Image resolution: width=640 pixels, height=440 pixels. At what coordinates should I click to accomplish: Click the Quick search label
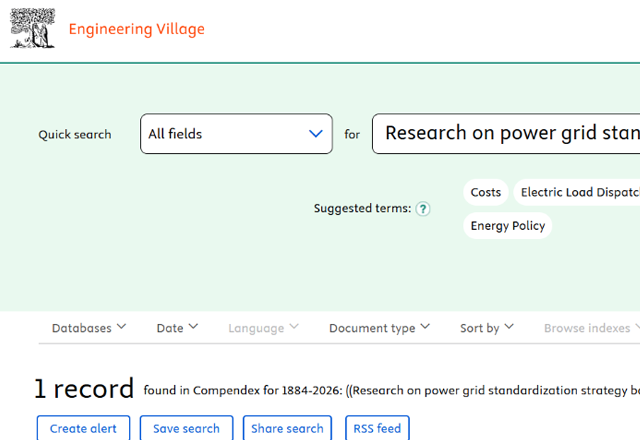[75, 135]
